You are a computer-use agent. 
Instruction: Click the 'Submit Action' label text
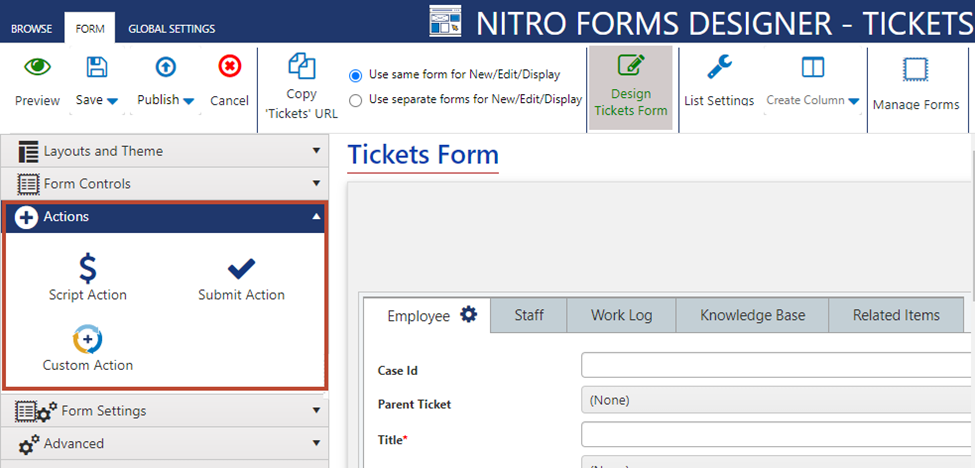click(241, 295)
